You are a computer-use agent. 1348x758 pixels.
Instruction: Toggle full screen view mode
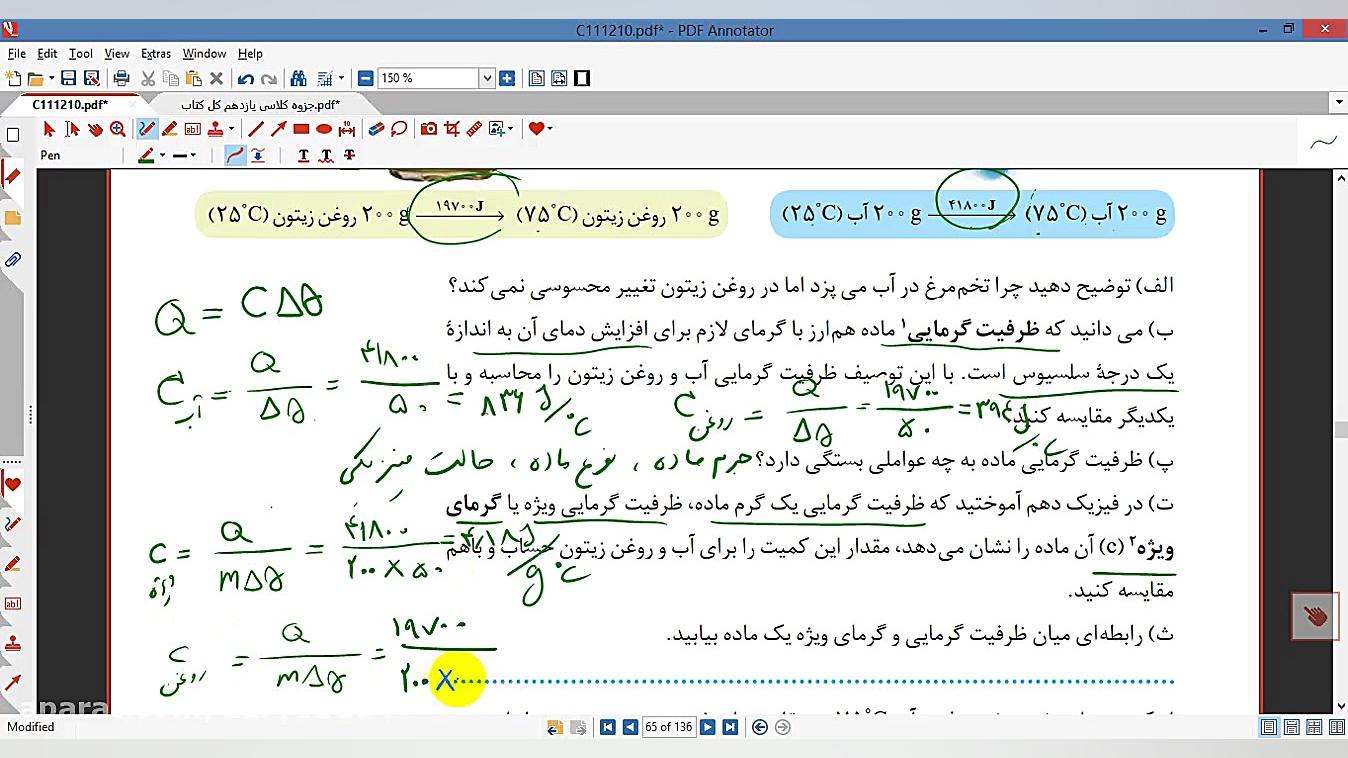point(582,78)
